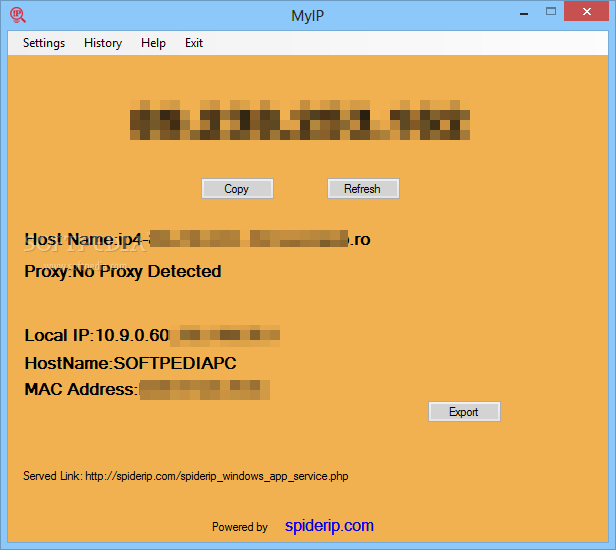Maximize the MyIP window
This screenshot has width=616, height=550.
(551, 12)
